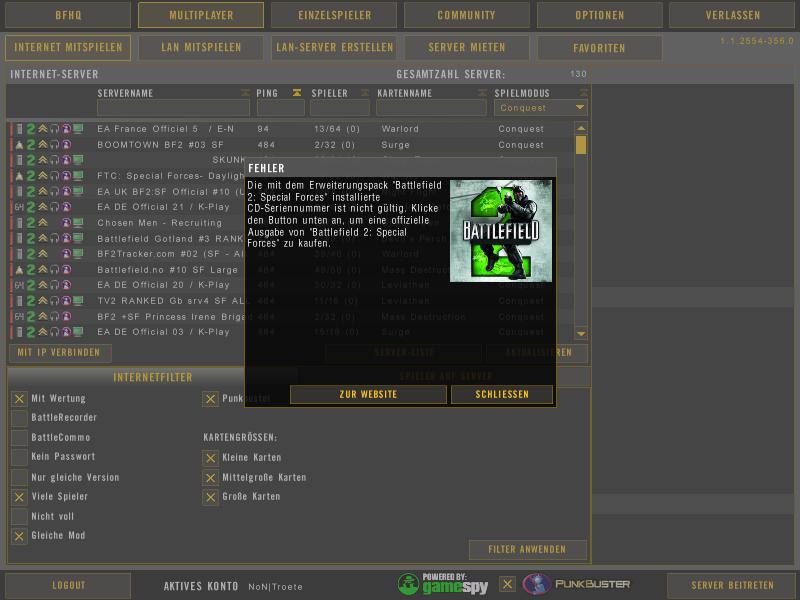Switch to the Server mieten tab

pyautogui.click(x=466, y=47)
